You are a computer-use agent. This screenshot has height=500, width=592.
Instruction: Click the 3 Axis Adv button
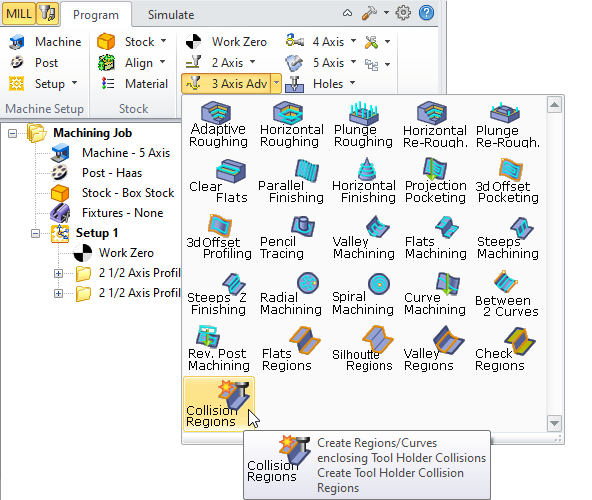coord(226,83)
